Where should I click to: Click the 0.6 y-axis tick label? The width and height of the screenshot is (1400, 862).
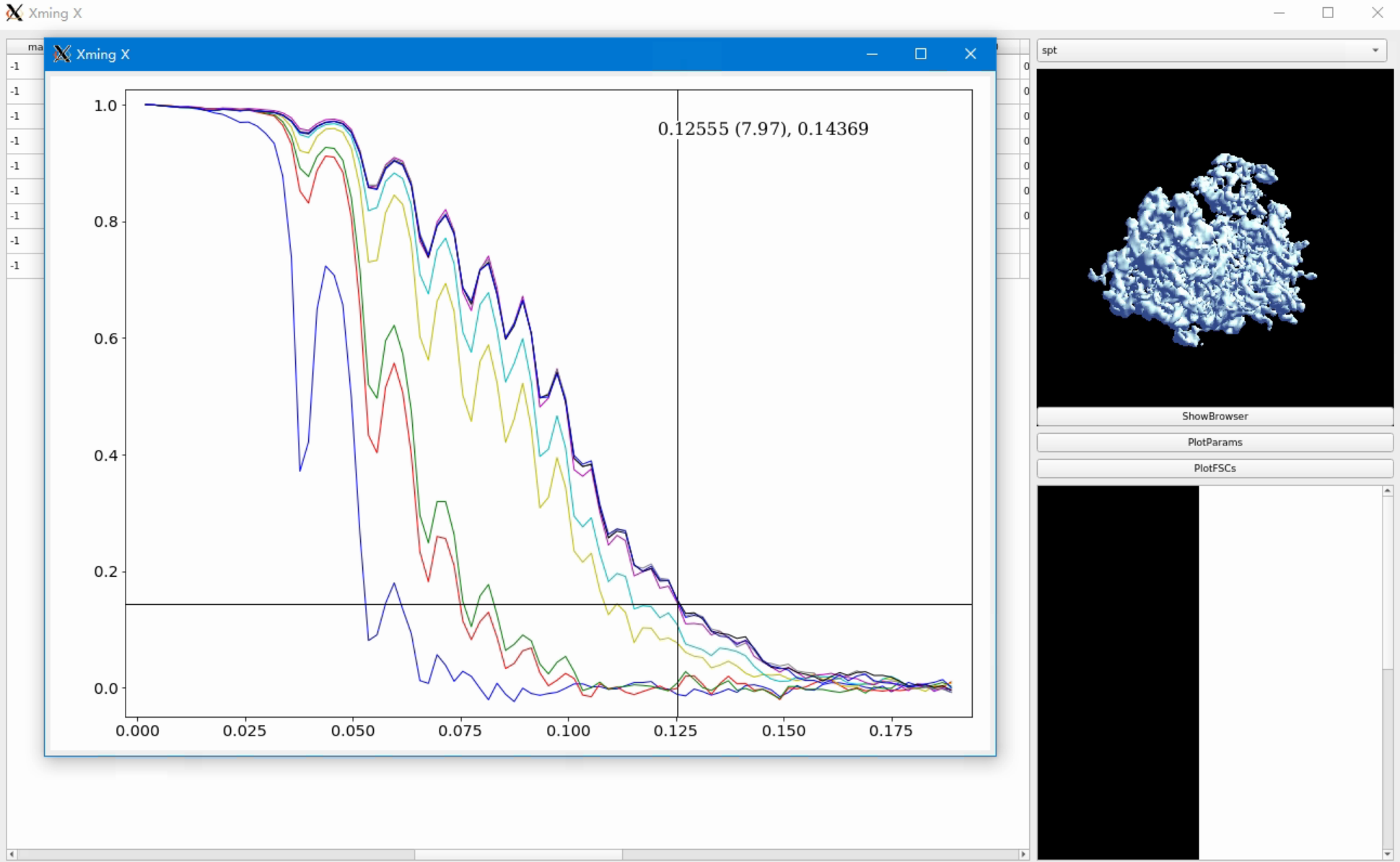coord(105,339)
